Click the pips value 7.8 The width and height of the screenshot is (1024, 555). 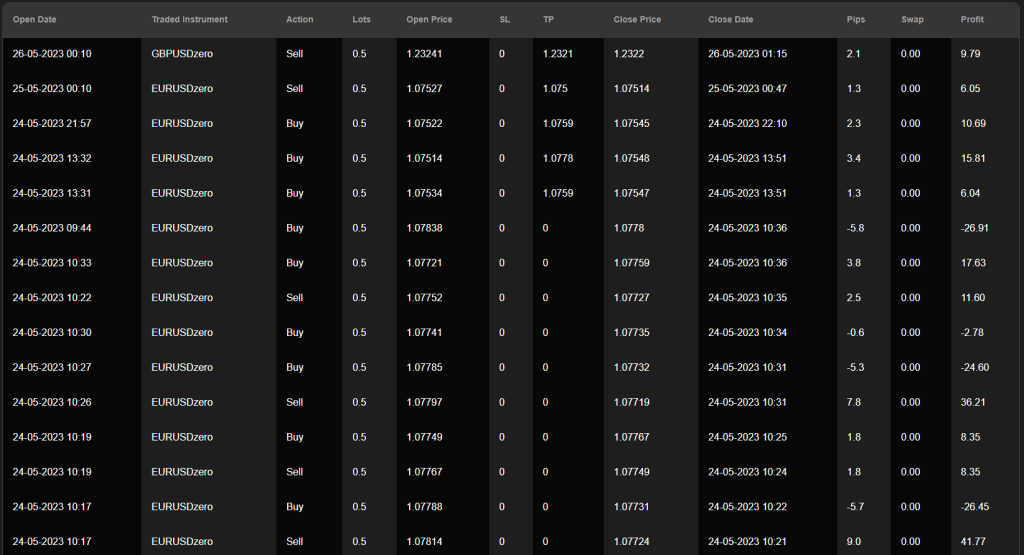[x=853, y=402]
